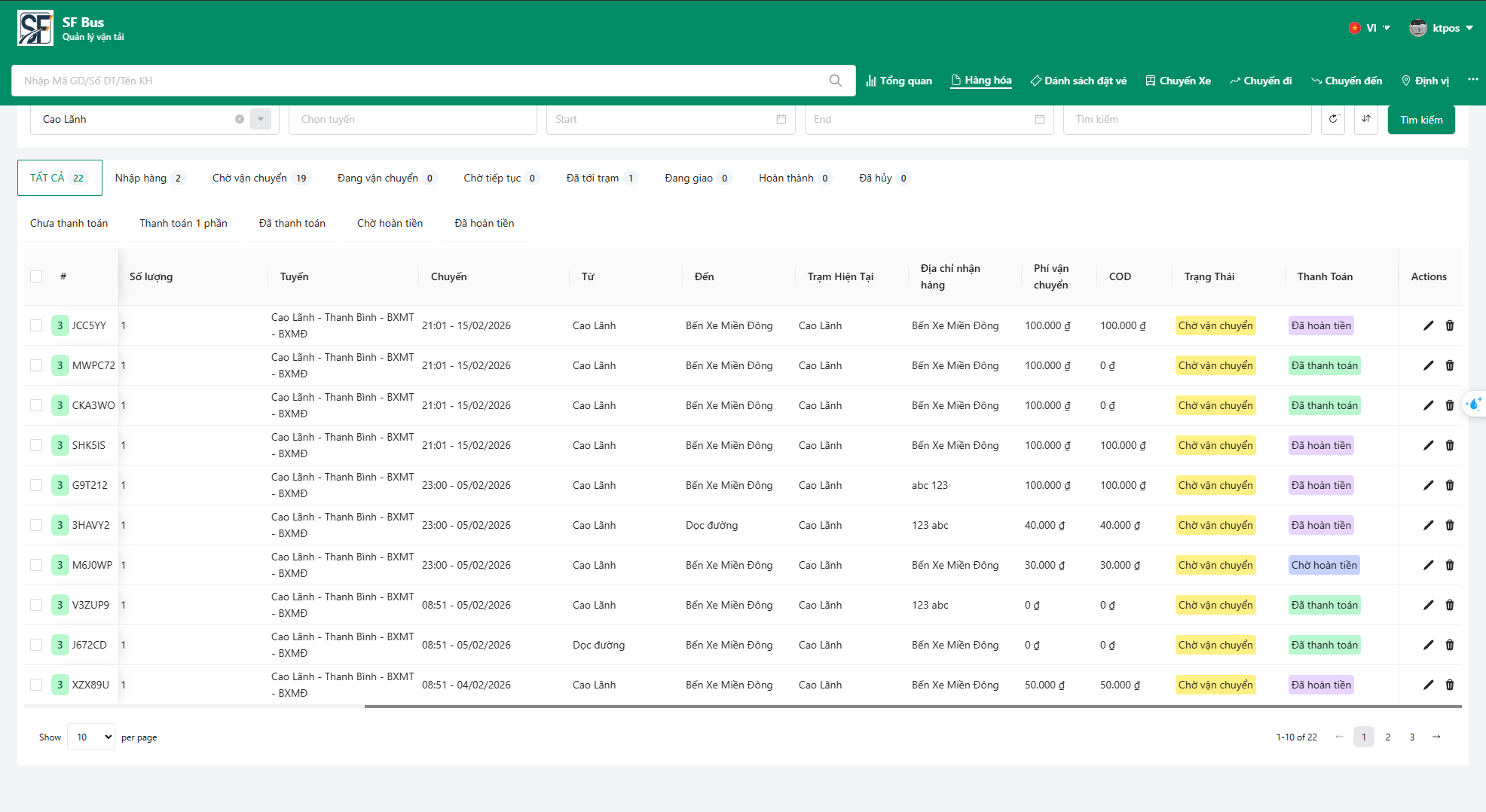
Task: Expand the Cao Lãnh station dropdown
Action: tap(261, 119)
